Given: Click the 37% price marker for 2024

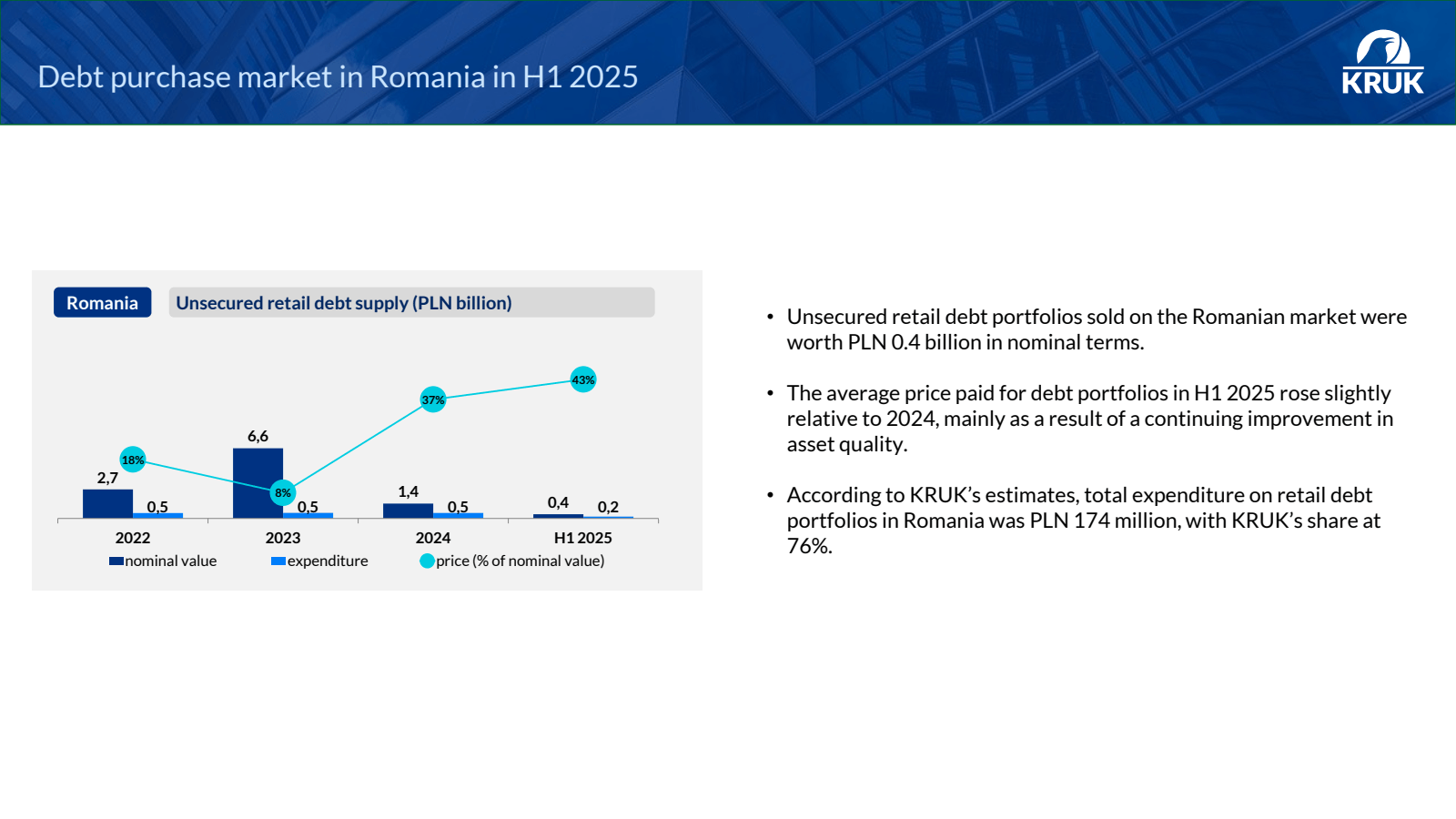Looking at the screenshot, I should coord(433,399).
